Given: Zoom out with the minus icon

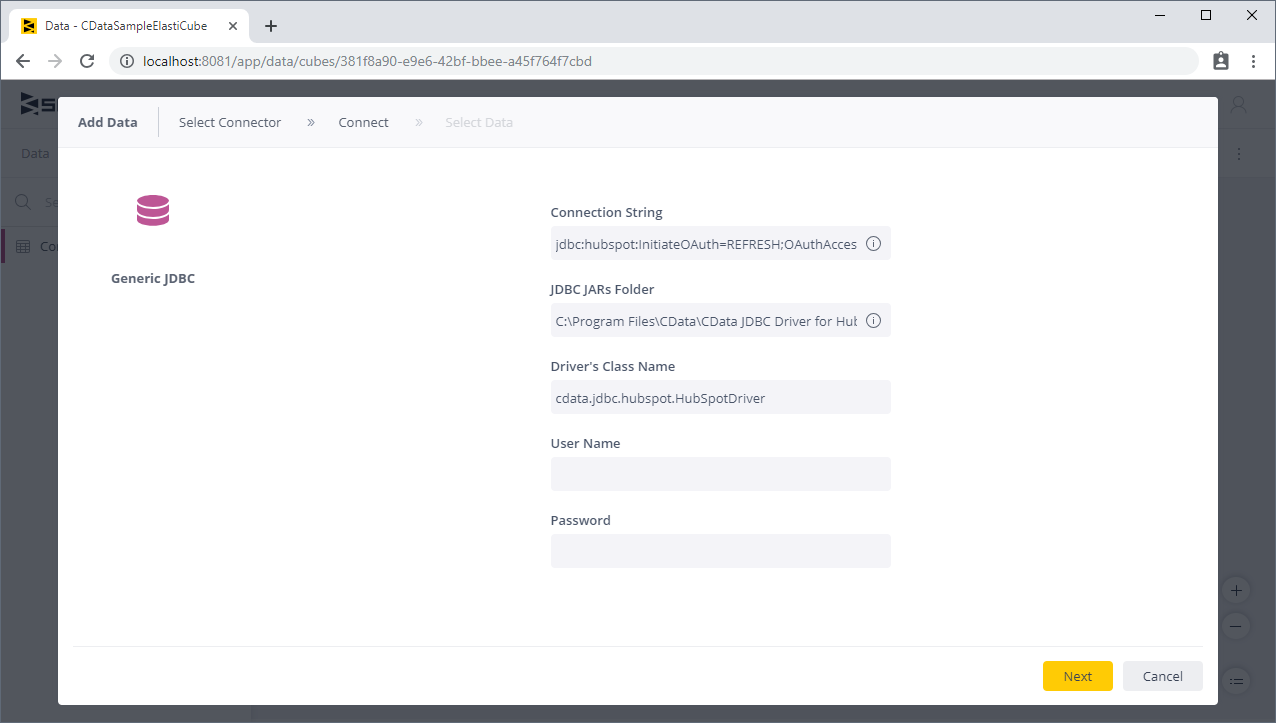Looking at the screenshot, I should (x=1236, y=625).
